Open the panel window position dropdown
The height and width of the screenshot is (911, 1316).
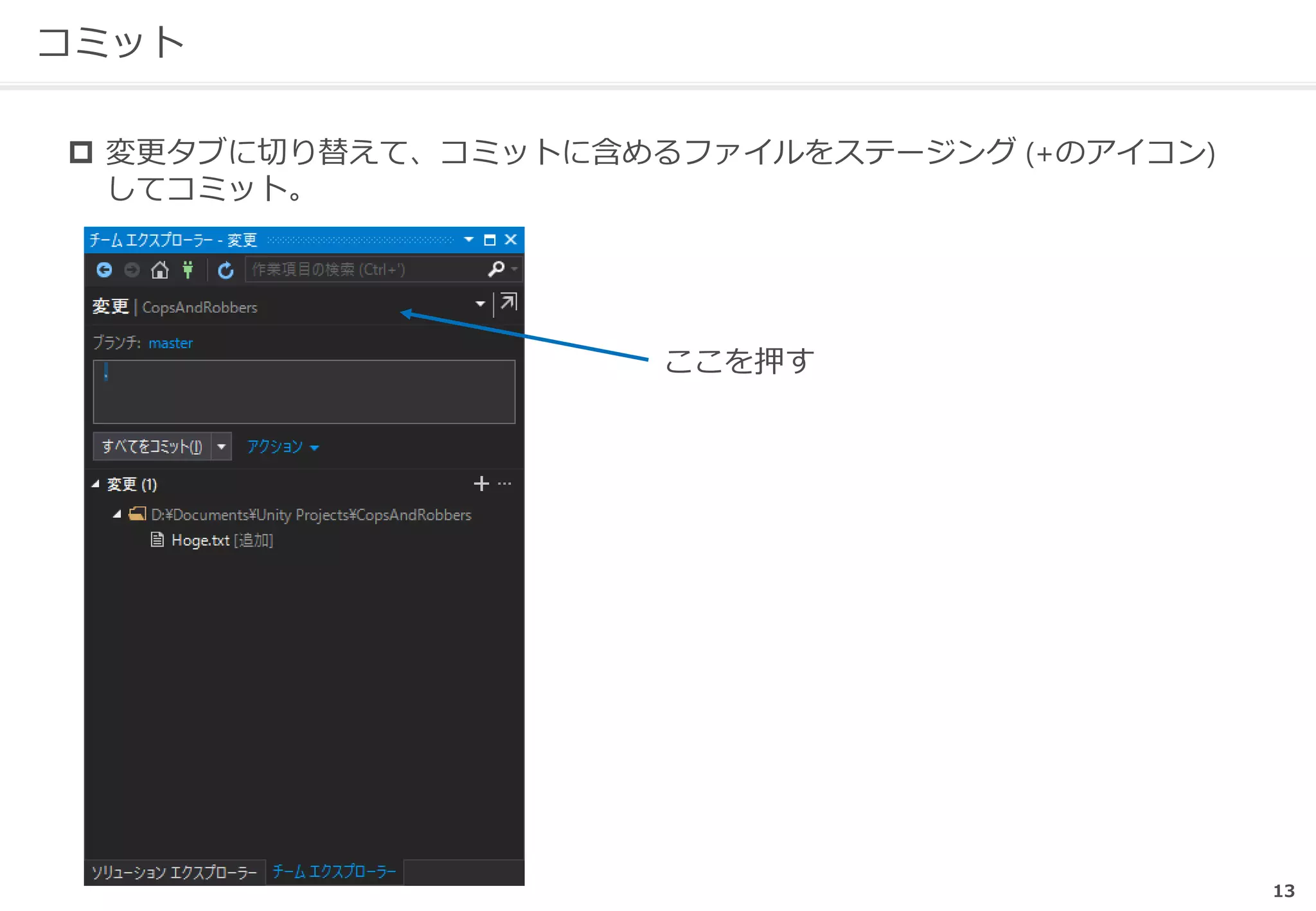pyautogui.click(x=469, y=240)
